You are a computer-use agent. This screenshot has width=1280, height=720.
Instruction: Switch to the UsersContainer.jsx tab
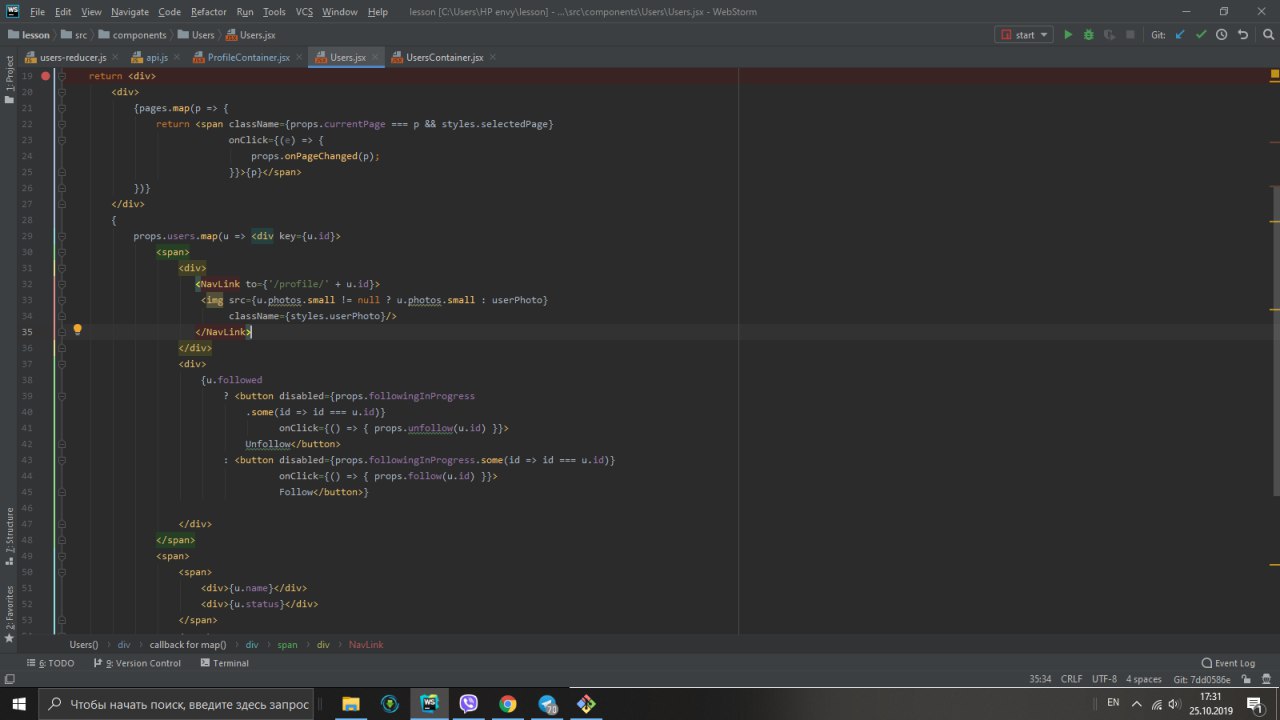pos(443,58)
